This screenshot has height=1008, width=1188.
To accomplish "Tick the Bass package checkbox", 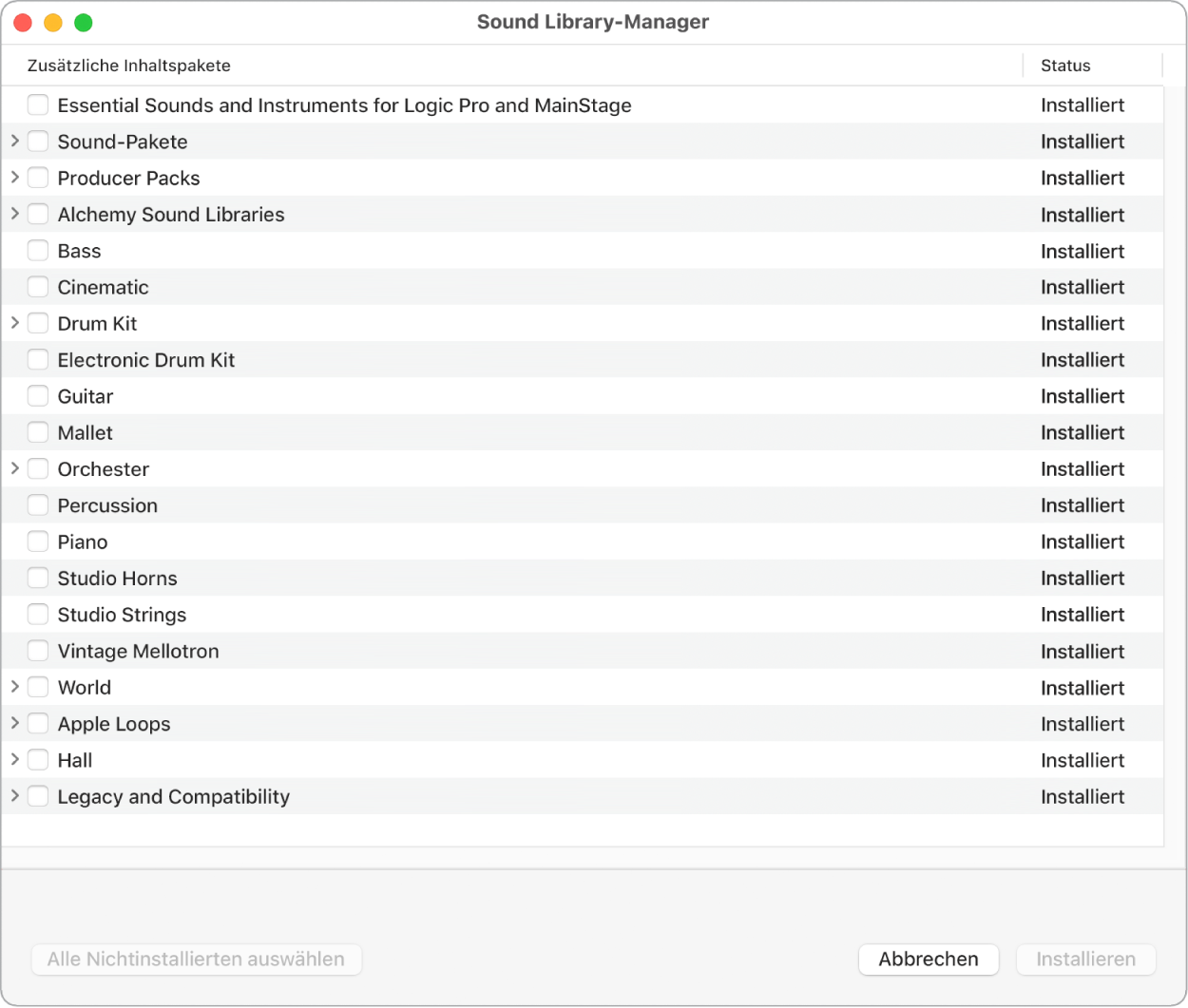I will point(38,251).
